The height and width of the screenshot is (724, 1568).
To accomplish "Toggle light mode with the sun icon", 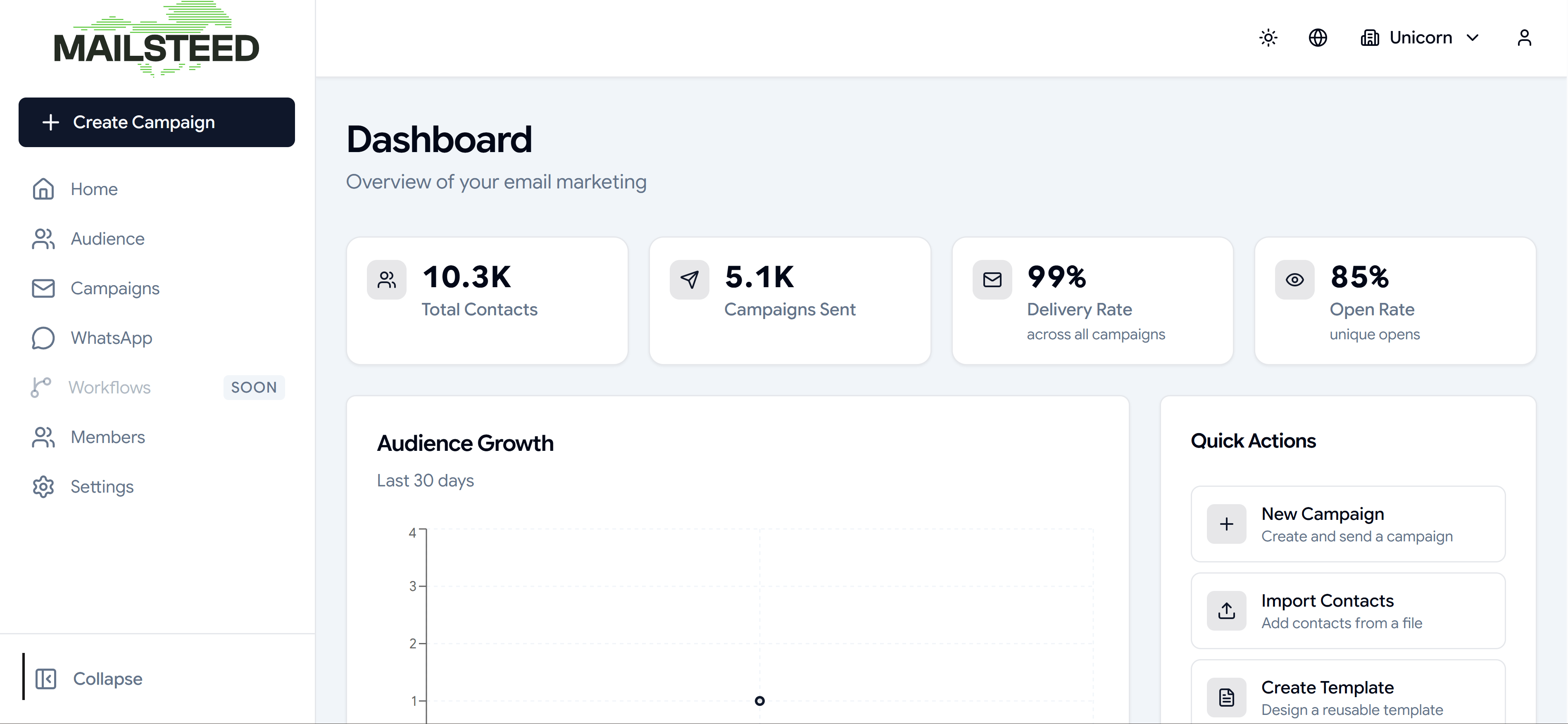I will (1268, 37).
